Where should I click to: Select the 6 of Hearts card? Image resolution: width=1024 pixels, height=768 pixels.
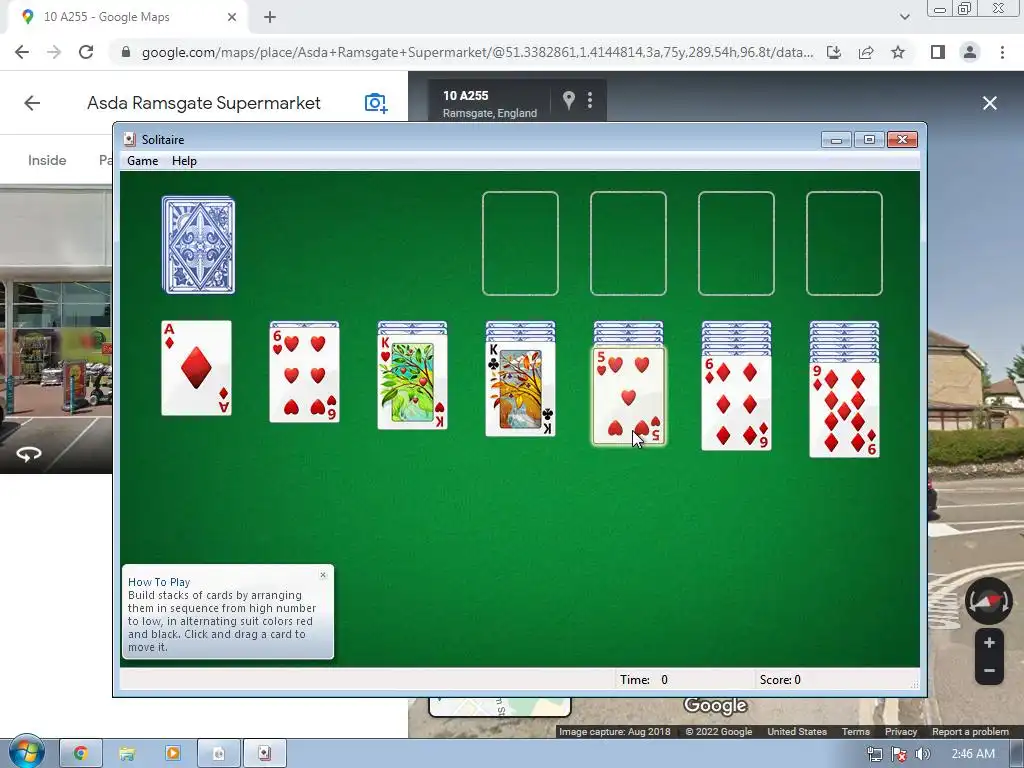coord(304,375)
